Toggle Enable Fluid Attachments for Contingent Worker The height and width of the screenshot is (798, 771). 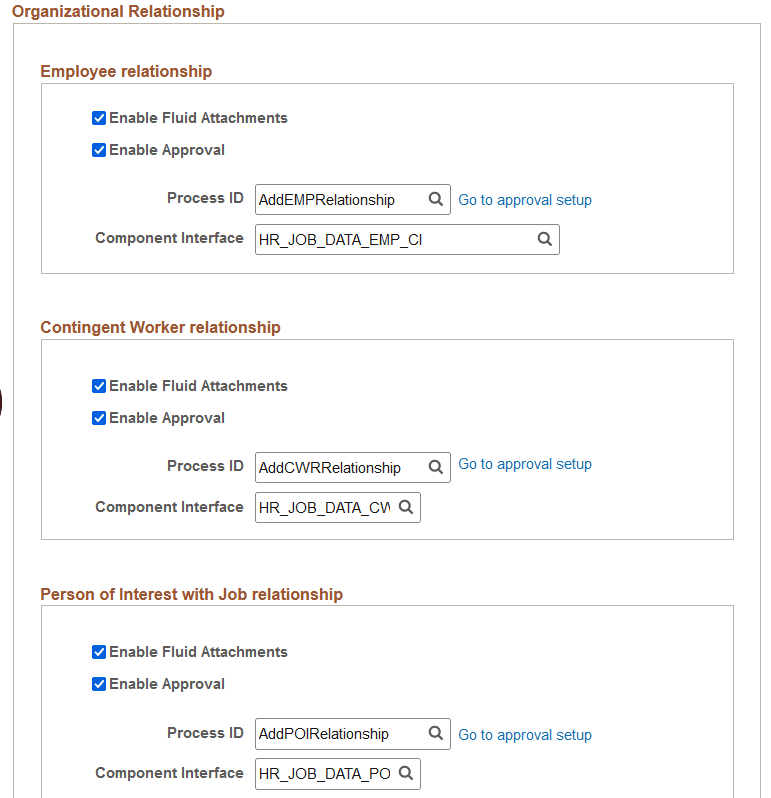pyautogui.click(x=99, y=386)
